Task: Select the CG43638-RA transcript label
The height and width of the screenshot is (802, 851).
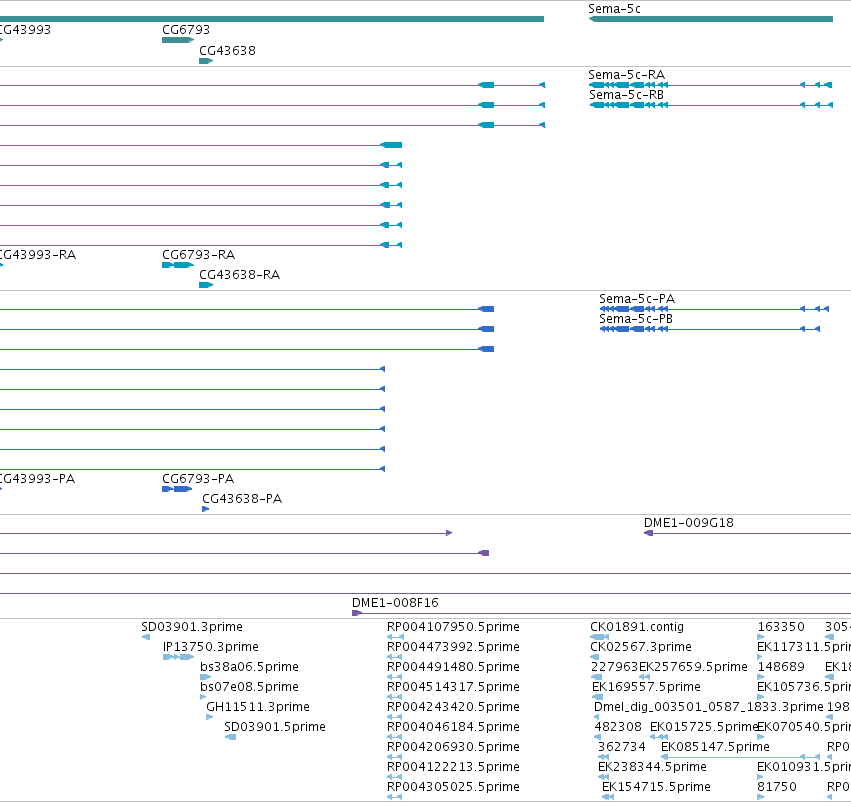Action: pos(240,275)
